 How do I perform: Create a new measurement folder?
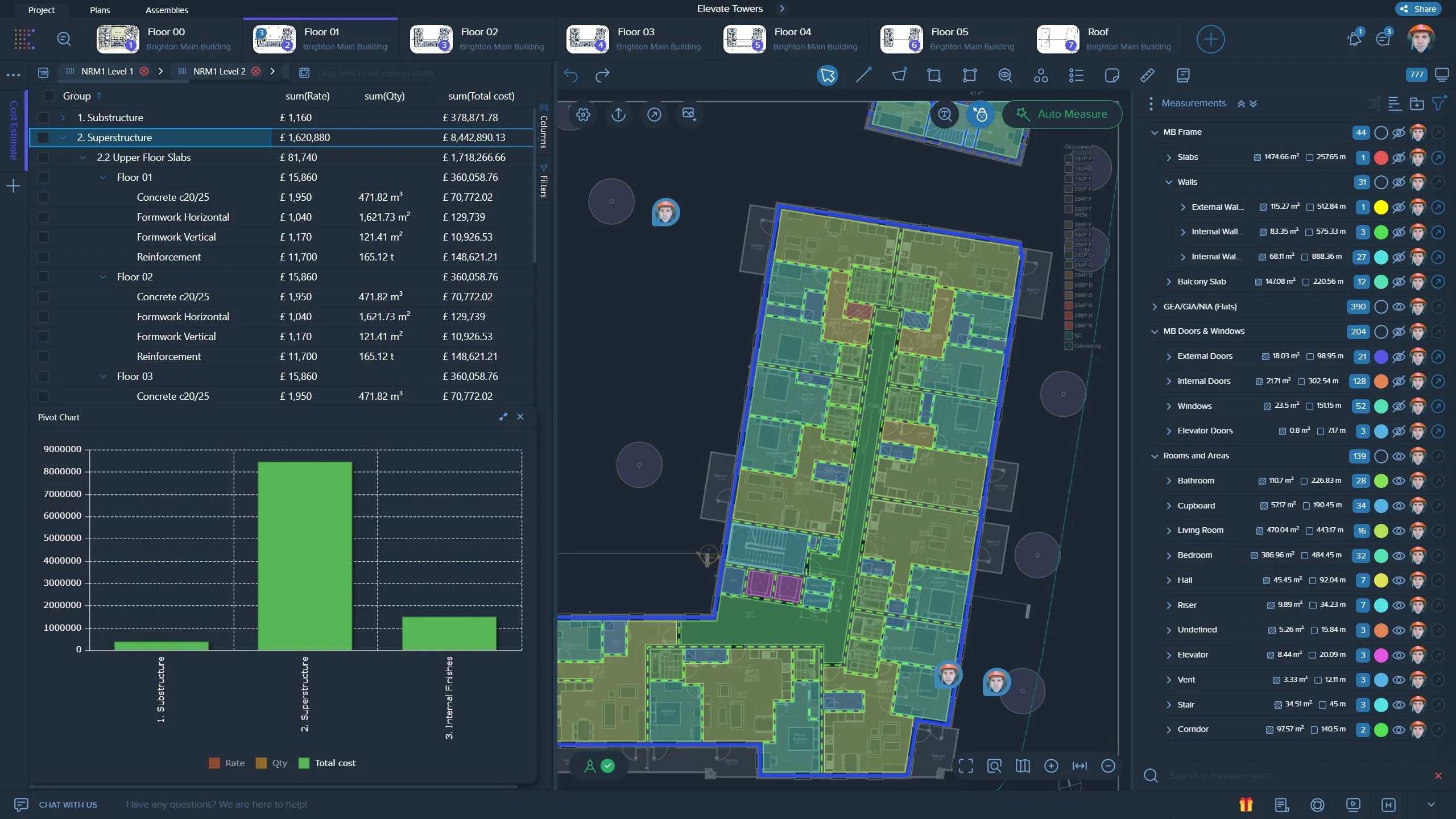pyautogui.click(x=1417, y=104)
